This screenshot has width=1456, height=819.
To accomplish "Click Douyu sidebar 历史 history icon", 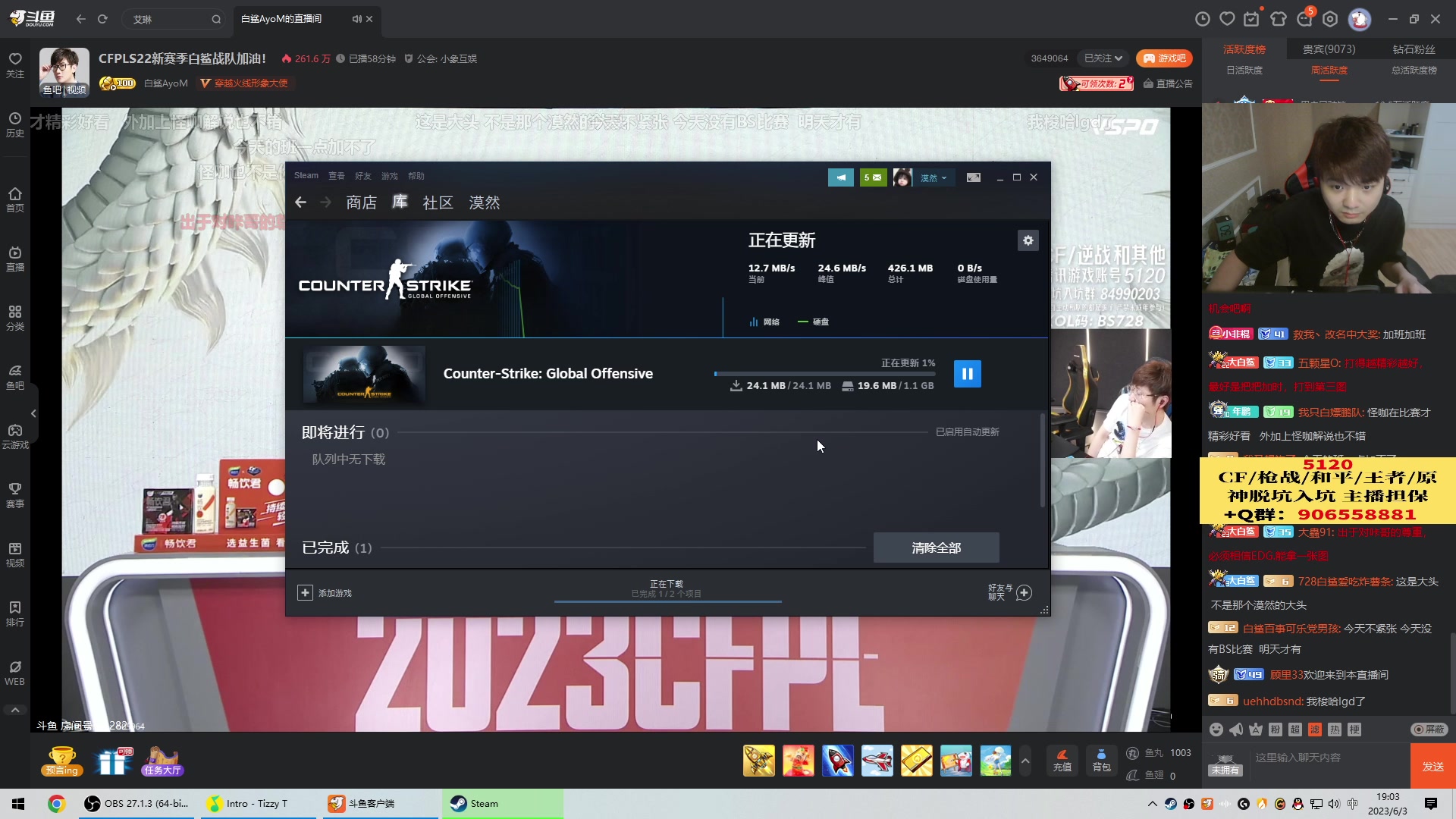I will click(15, 125).
